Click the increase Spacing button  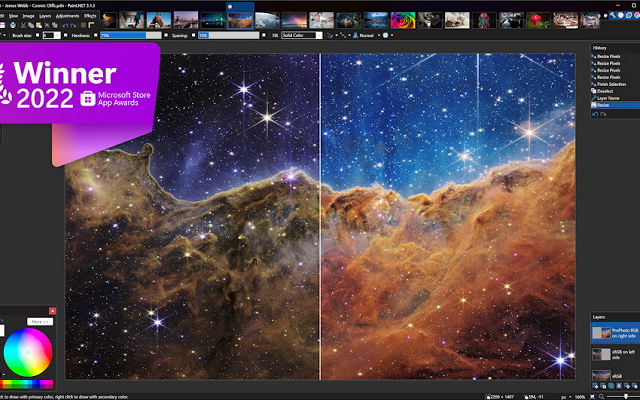click(x=264, y=35)
